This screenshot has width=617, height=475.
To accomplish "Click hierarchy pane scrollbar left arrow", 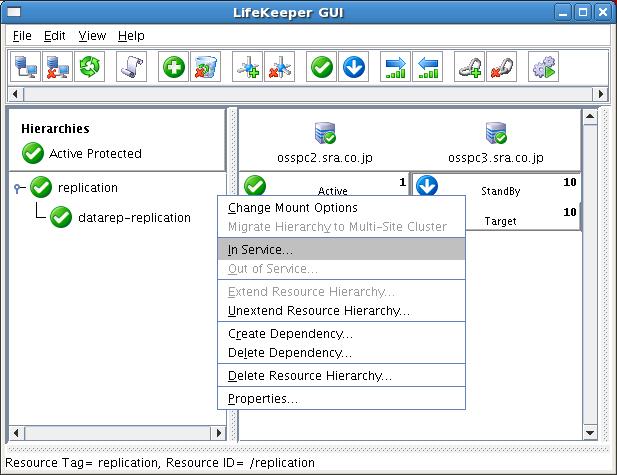I will coord(16,433).
